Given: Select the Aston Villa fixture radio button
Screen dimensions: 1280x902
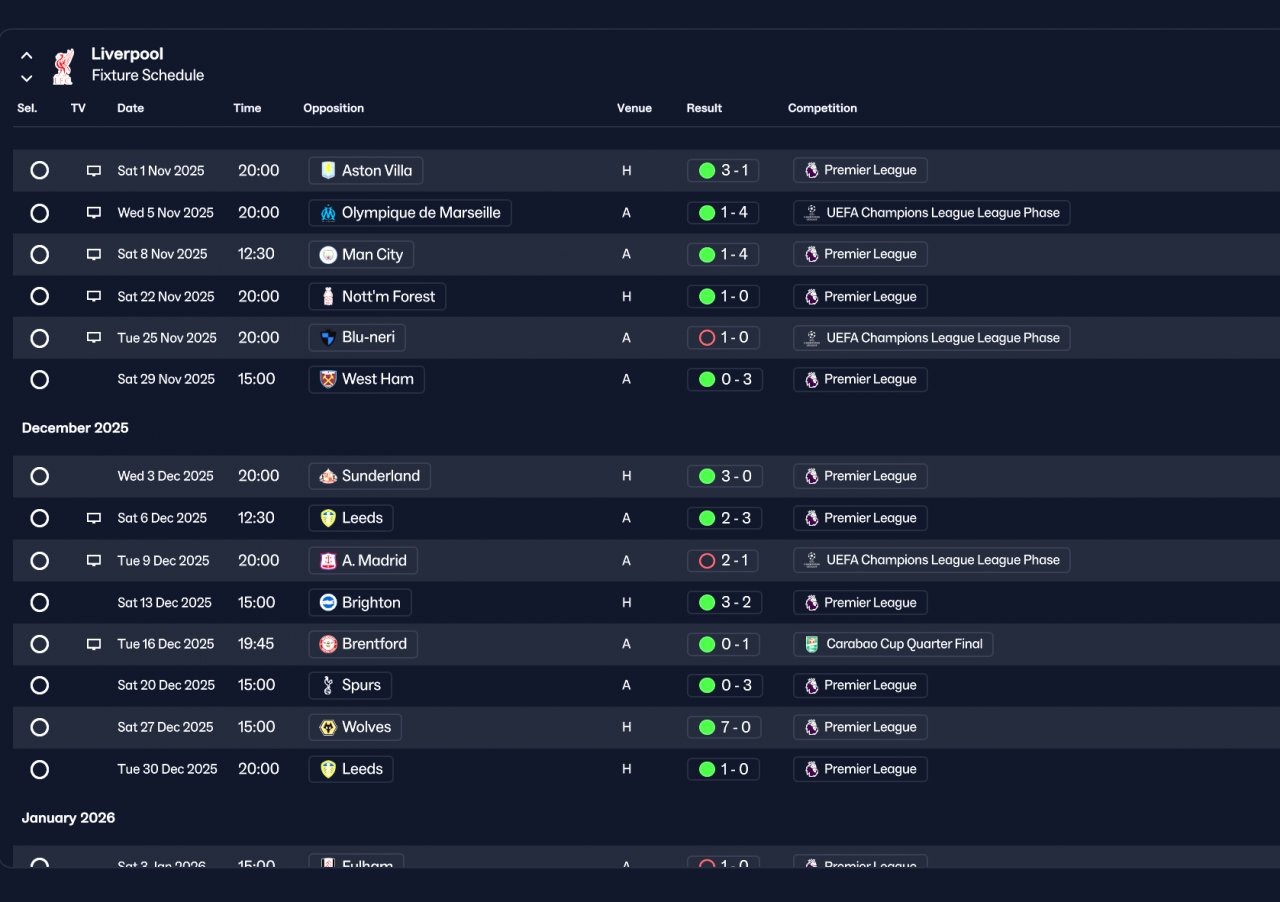Looking at the screenshot, I should coord(39,170).
